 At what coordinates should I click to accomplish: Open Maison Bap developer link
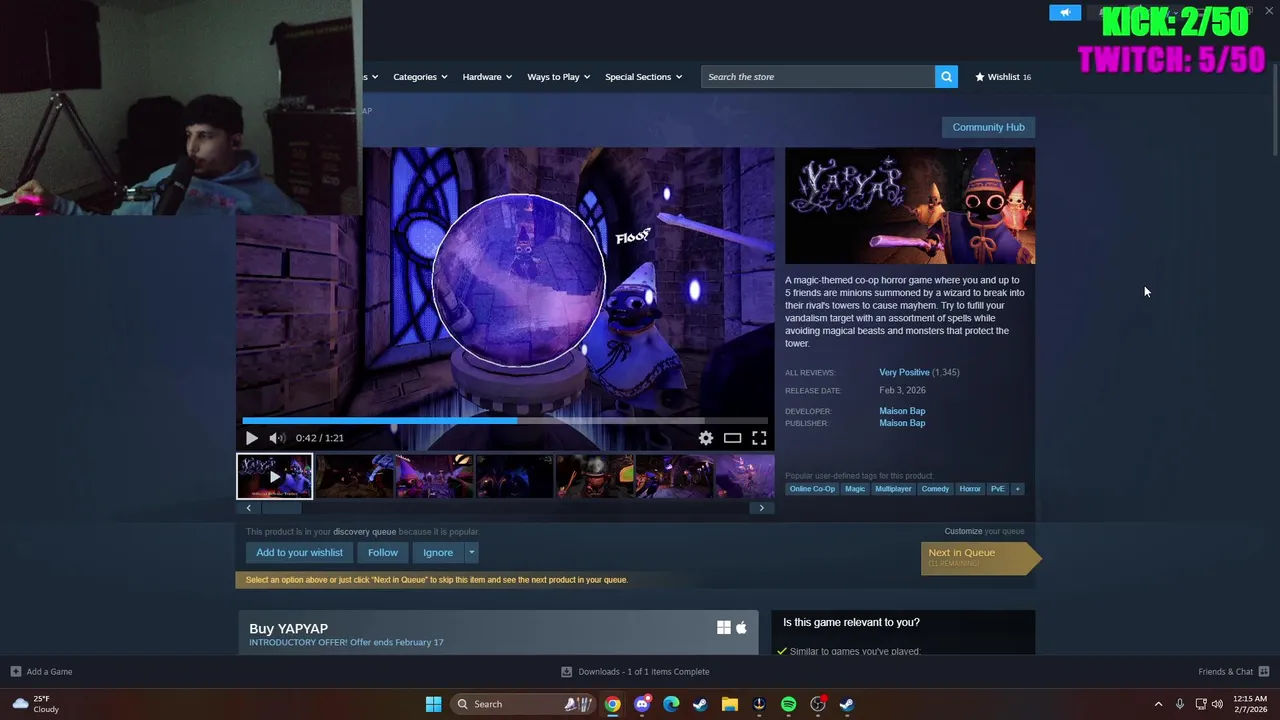(902, 411)
